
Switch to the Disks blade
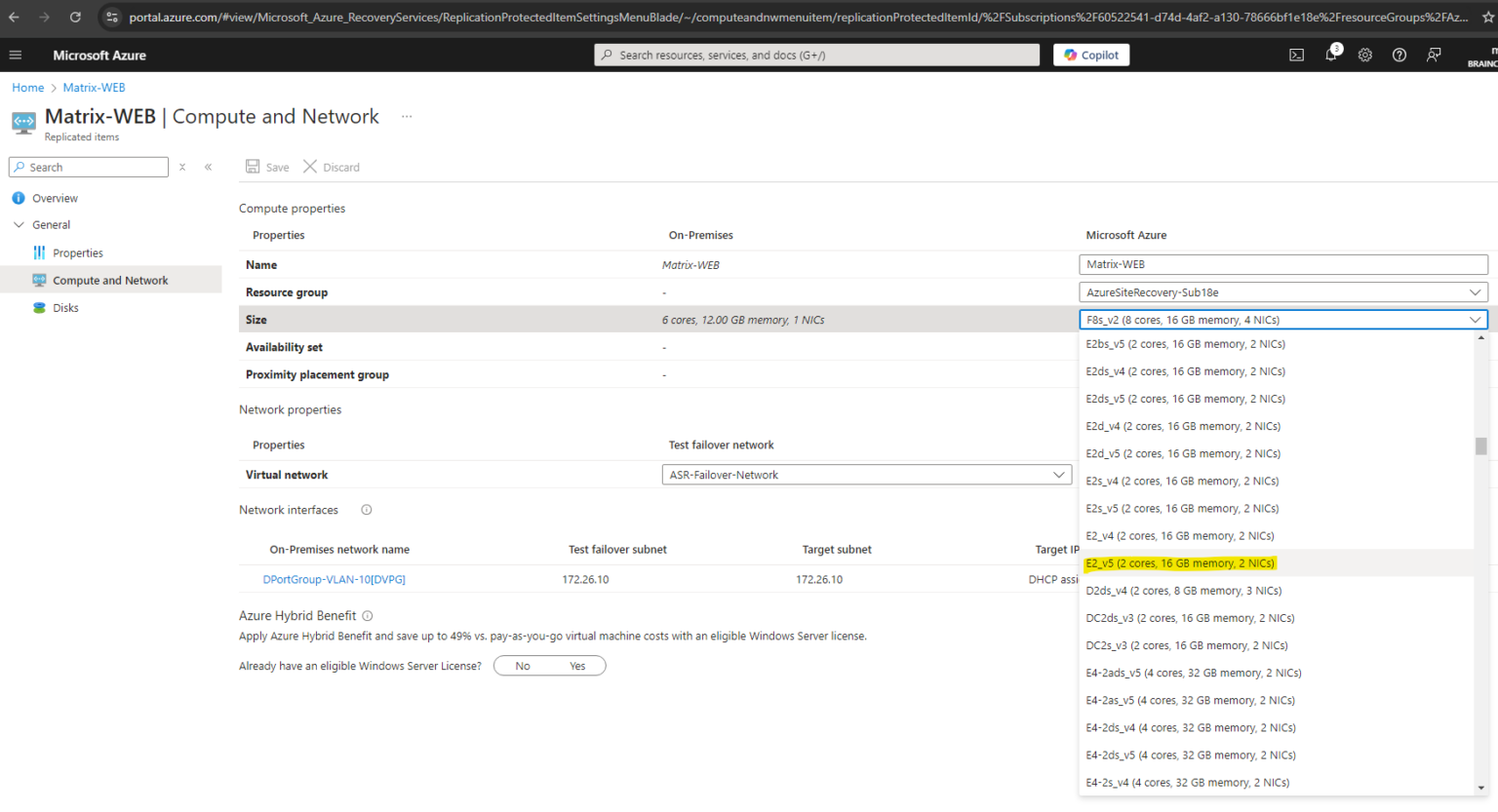(67, 307)
